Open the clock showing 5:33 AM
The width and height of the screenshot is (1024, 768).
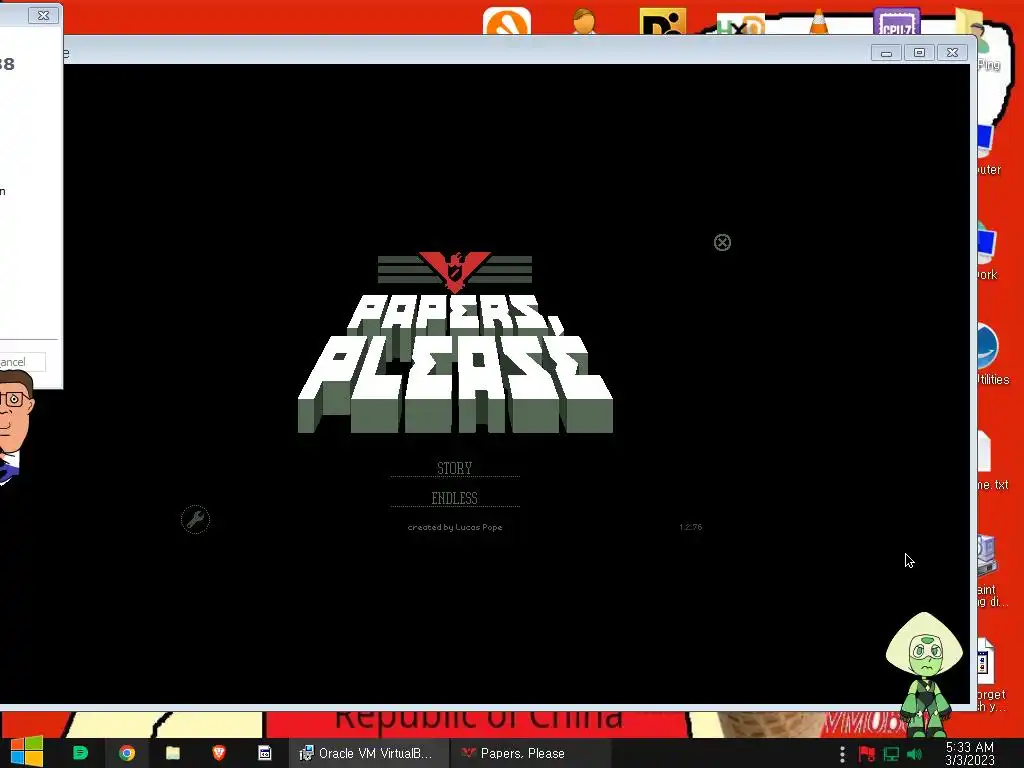[x=970, y=753]
